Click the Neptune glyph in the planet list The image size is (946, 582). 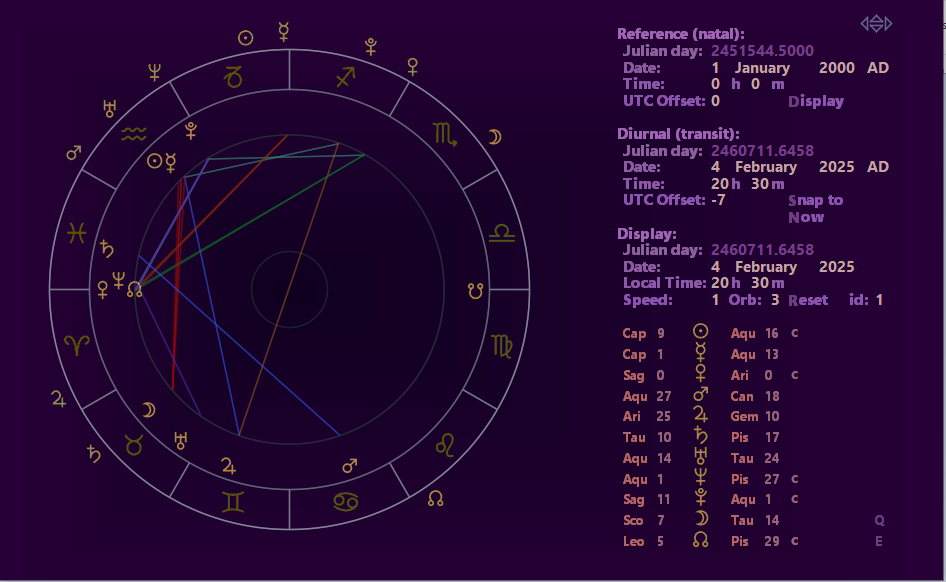[x=701, y=478]
